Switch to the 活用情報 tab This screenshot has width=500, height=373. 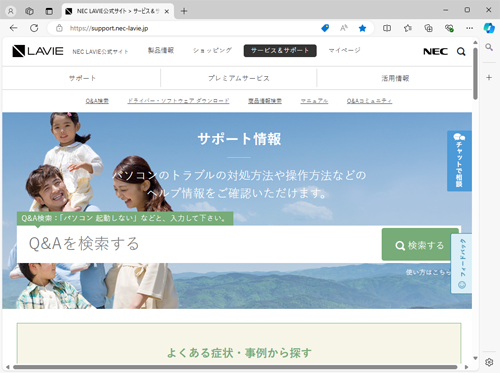click(395, 78)
